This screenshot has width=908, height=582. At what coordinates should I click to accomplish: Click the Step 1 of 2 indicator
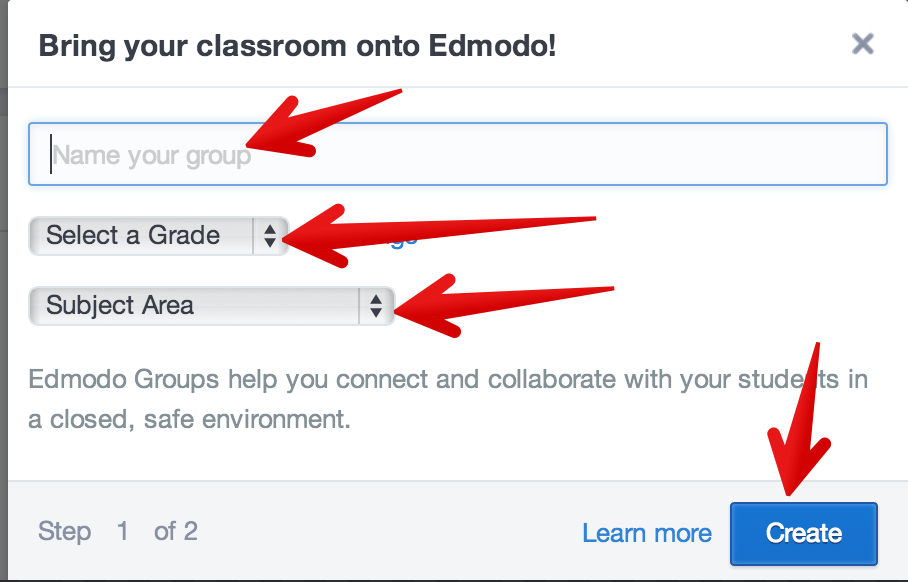pos(115,532)
